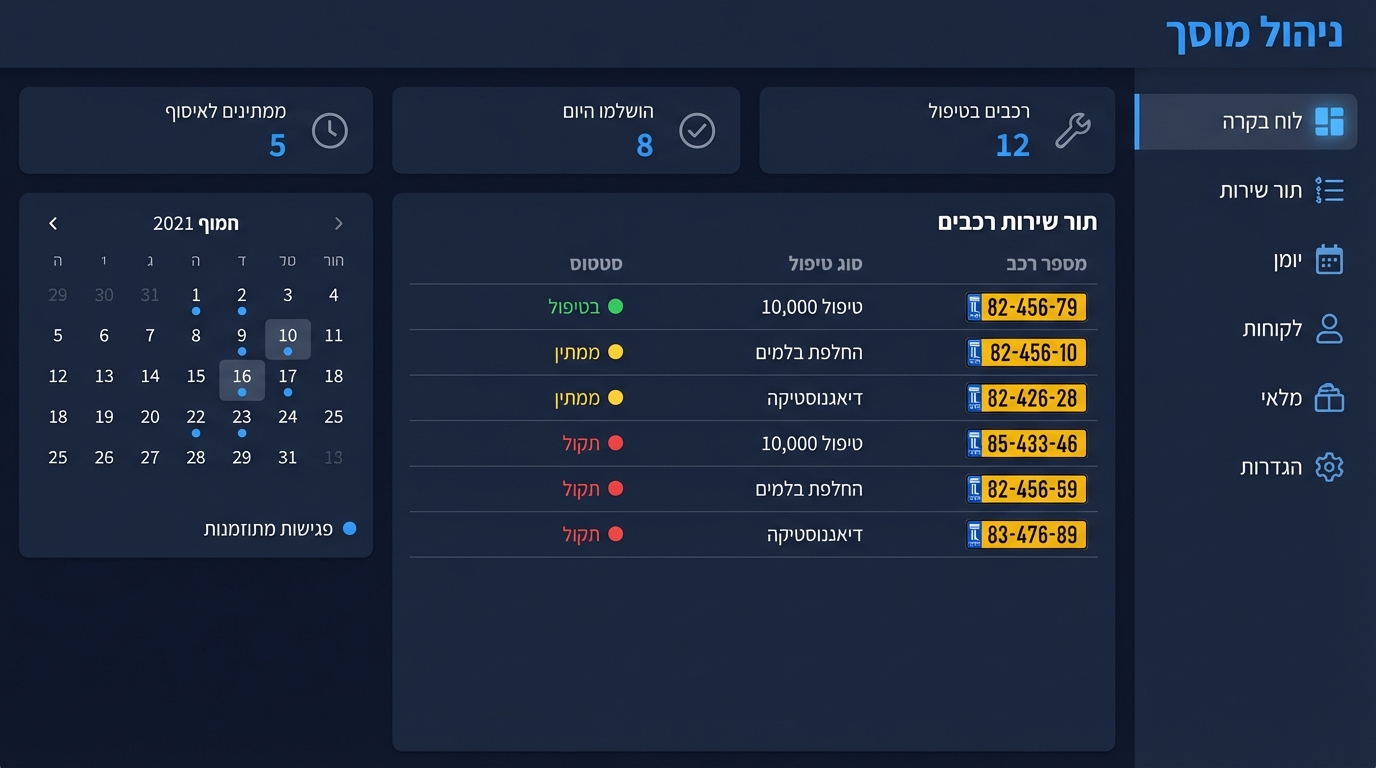Click the wrench icon on vehicles card
1376x768 pixels.
click(x=1072, y=131)
